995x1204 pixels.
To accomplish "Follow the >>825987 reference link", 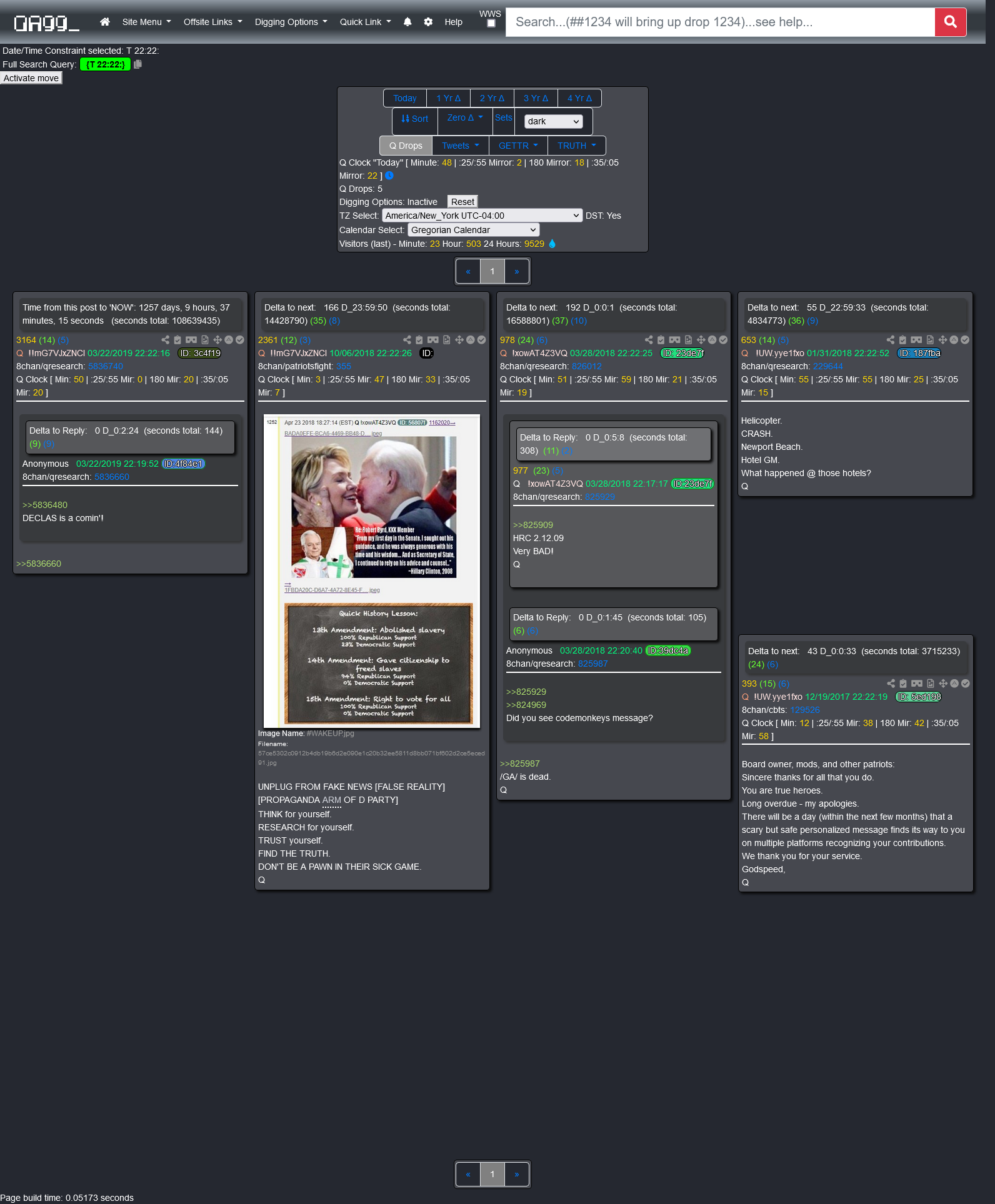I will [x=520, y=764].
